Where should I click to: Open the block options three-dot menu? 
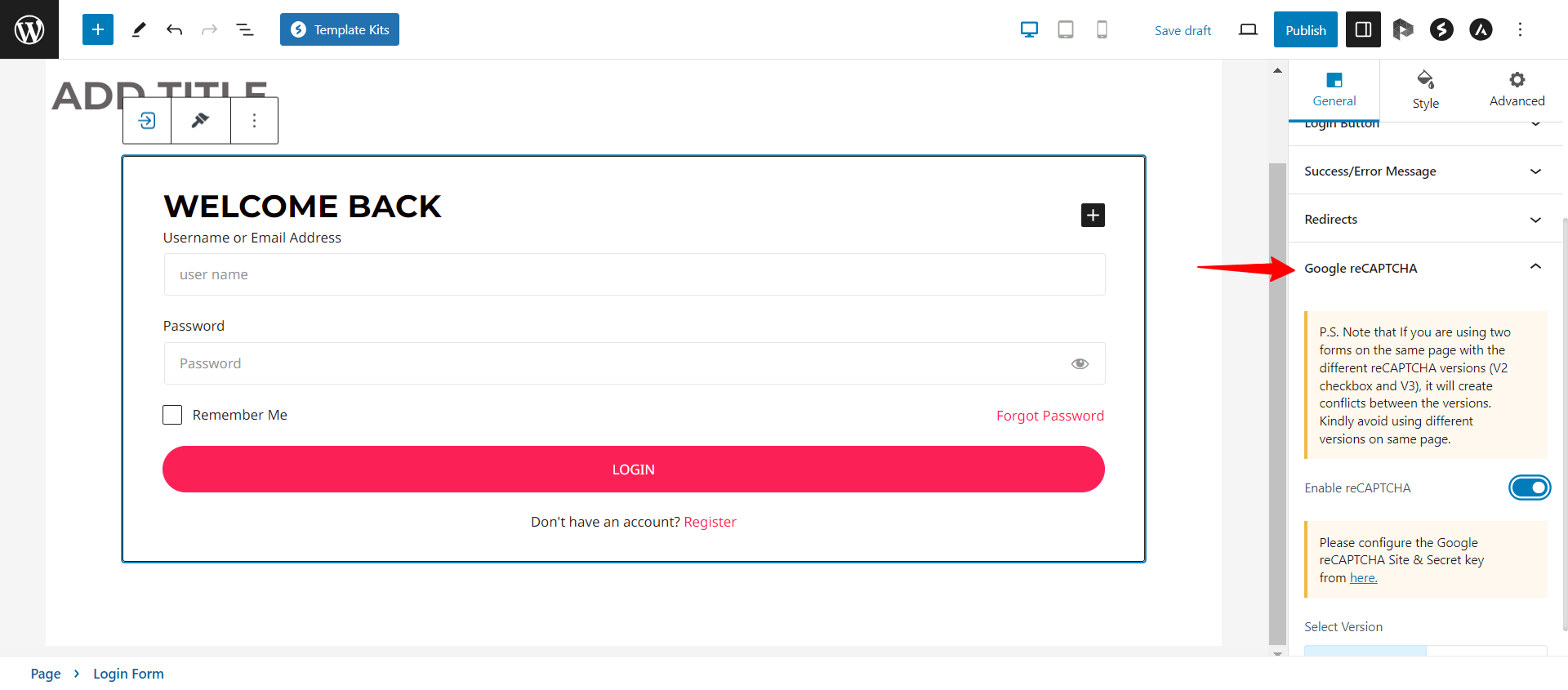254,121
